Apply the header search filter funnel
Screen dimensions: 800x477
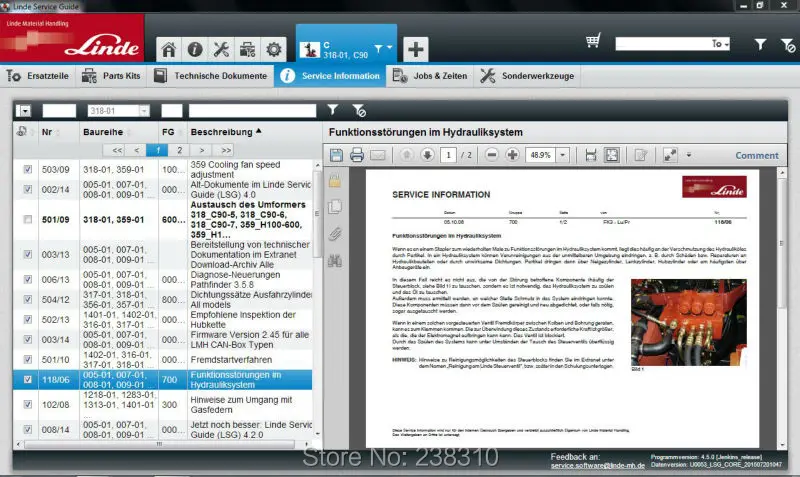click(x=760, y=44)
